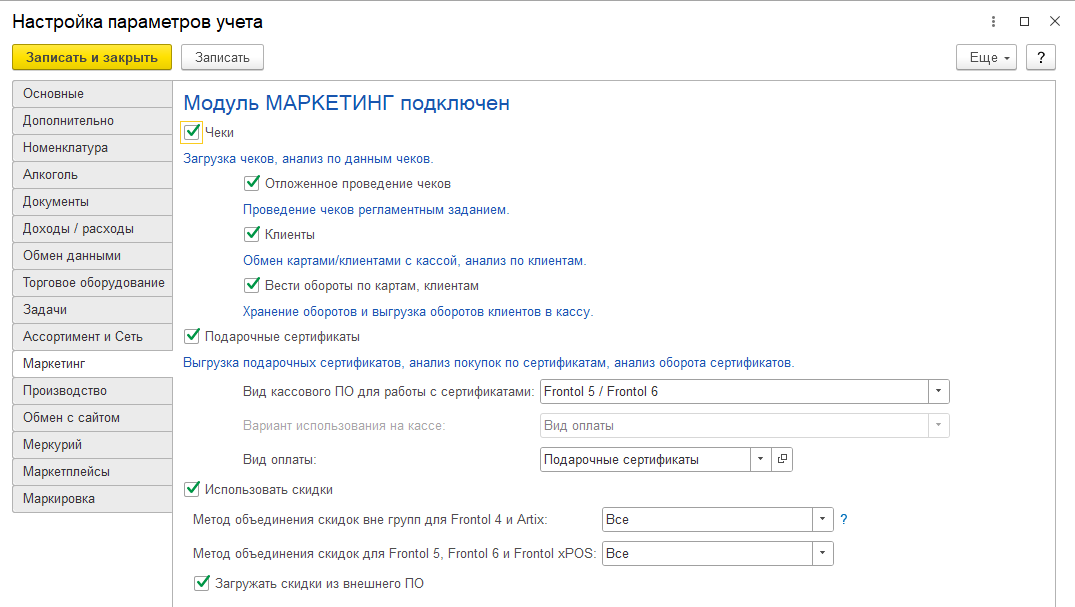Viewport: 1075px width, 607px height.
Task: Toggle Загружать скидки из внешнего ПО
Action: pos(203,583)
